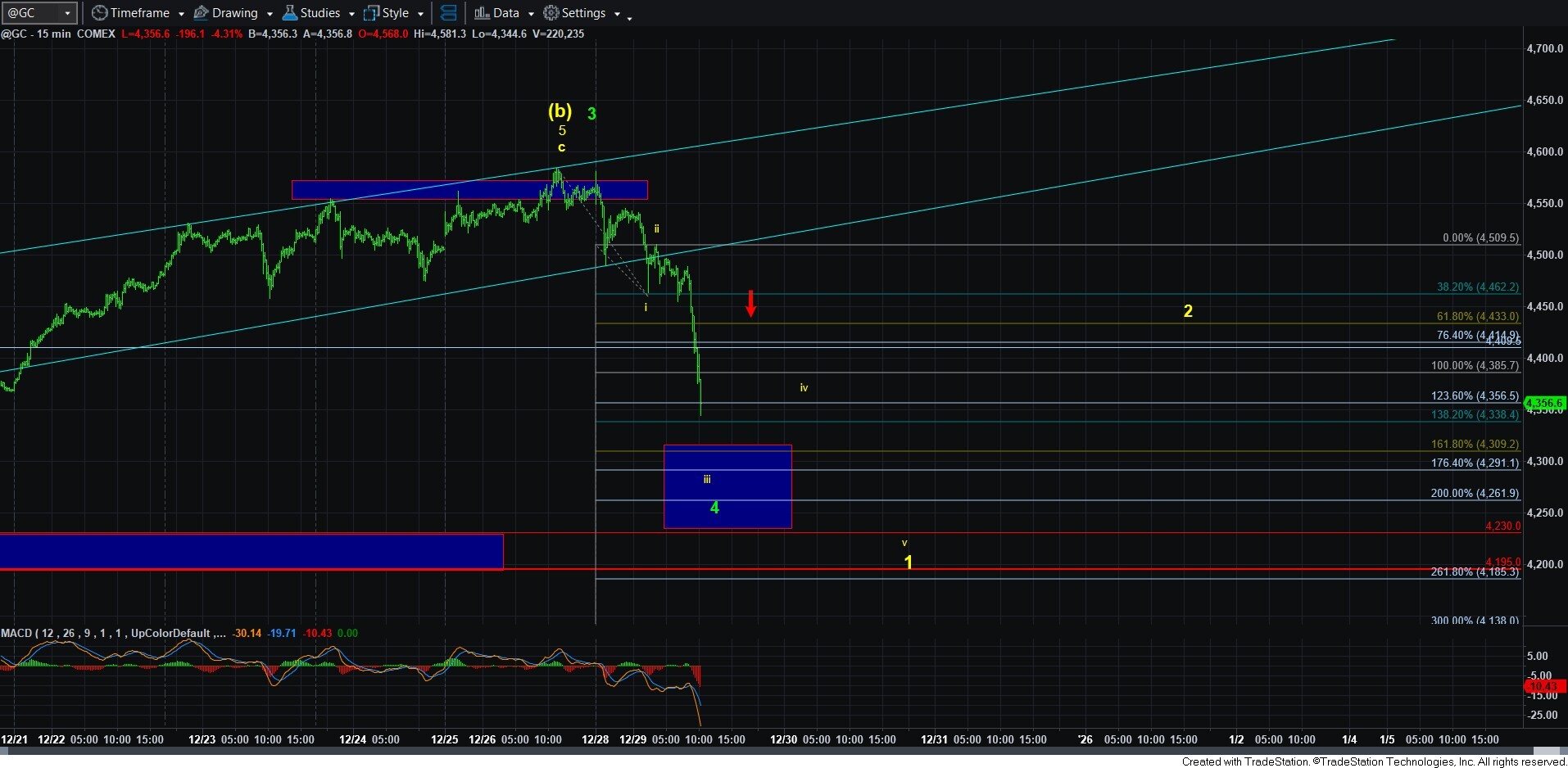Click the blue stacked panels icon

click(x=448, y=13)
